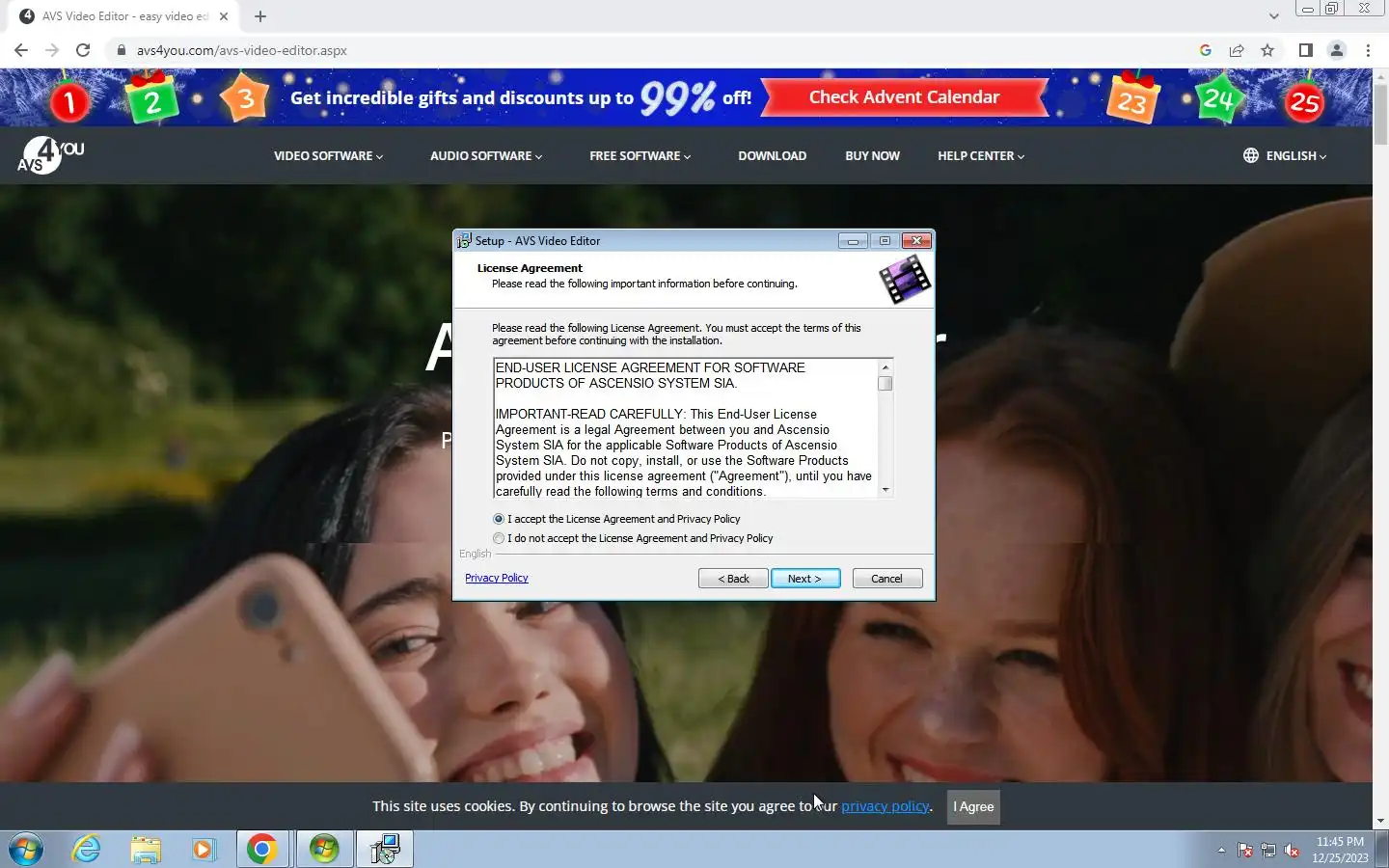Click the setup installer taskbar icon
This screenshot has height=868, width=1389.
(385, 850)
